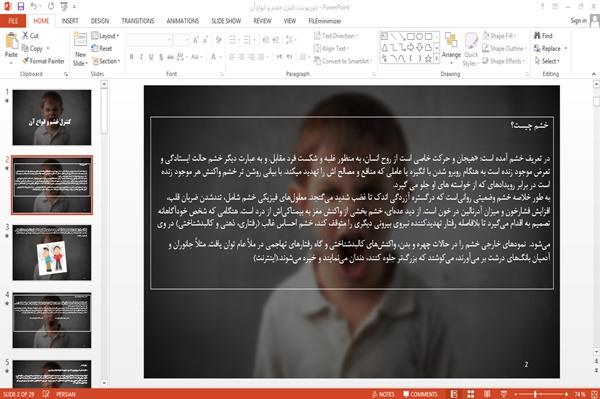Center the text alignment

[241, 57]
